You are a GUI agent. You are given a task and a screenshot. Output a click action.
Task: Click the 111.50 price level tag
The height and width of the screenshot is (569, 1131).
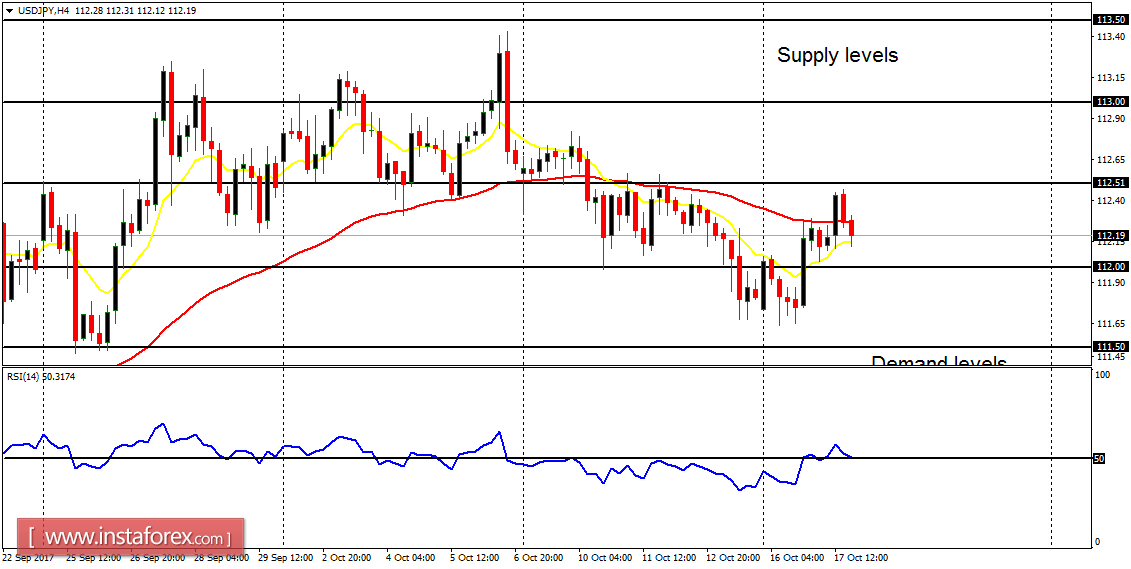point(1110,347)
